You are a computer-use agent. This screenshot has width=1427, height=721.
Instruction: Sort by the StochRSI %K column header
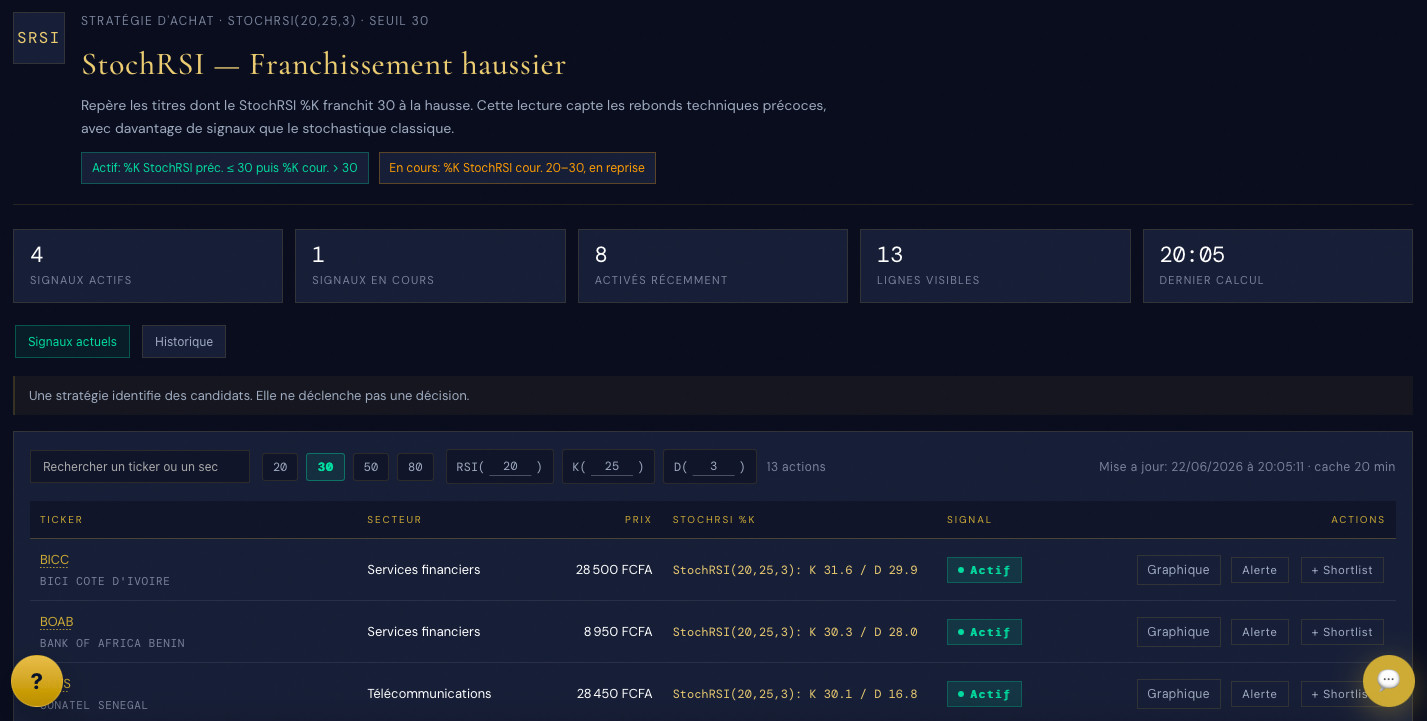714,520
